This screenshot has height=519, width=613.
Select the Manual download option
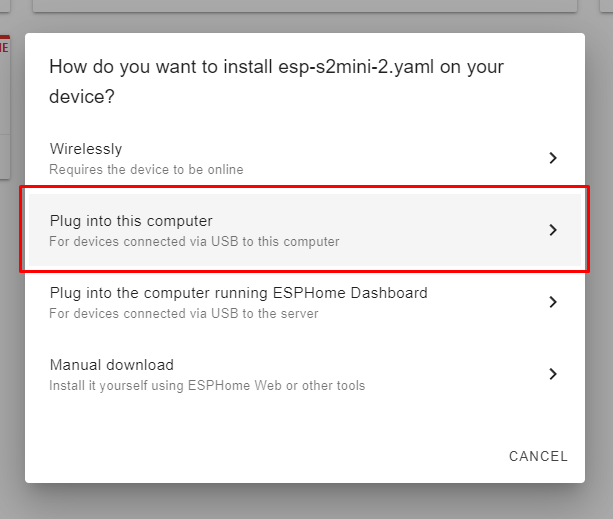click(112, 365)
